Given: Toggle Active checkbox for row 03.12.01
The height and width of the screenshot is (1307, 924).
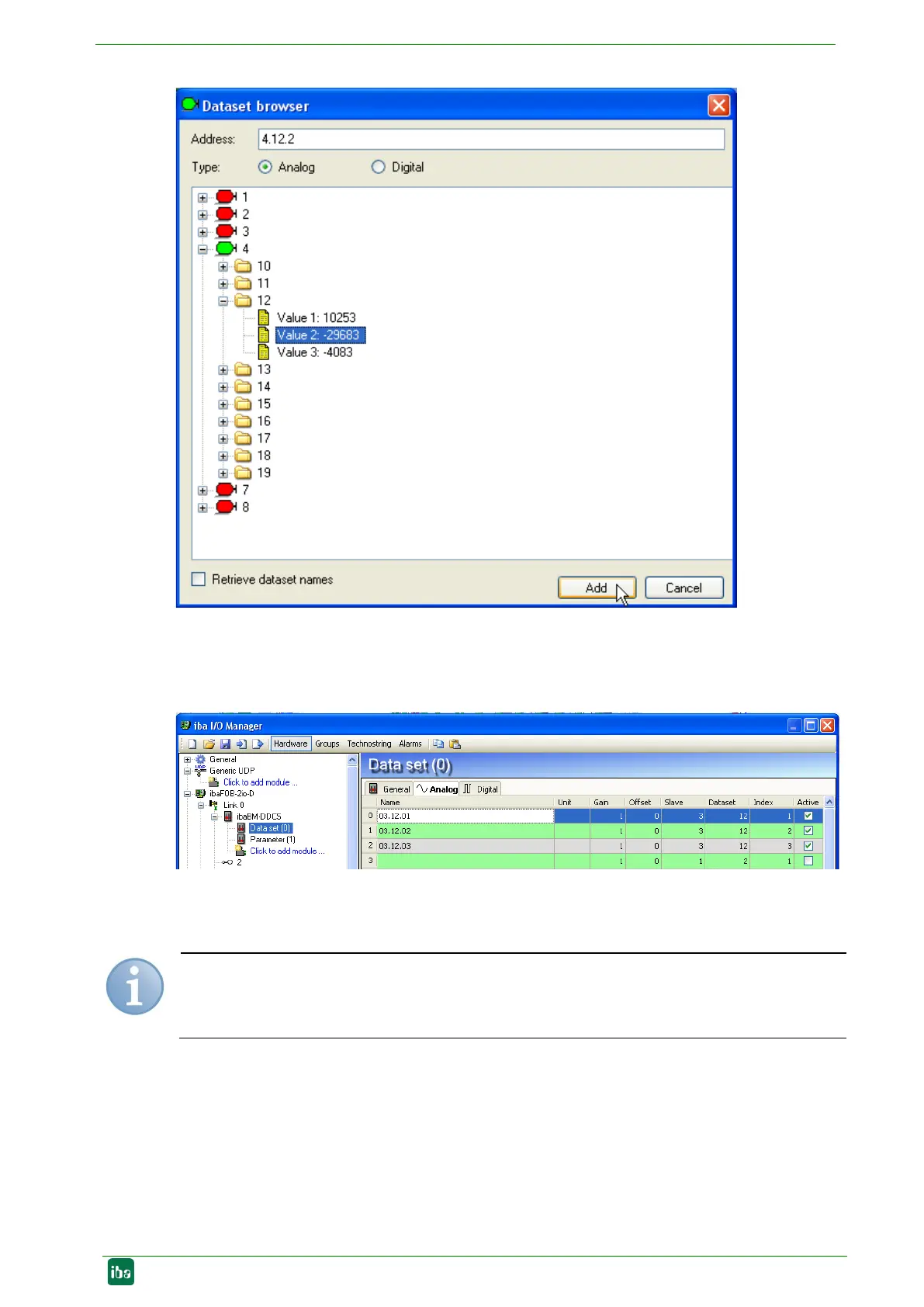Looking at the screenshot, I should coord(808,816).
